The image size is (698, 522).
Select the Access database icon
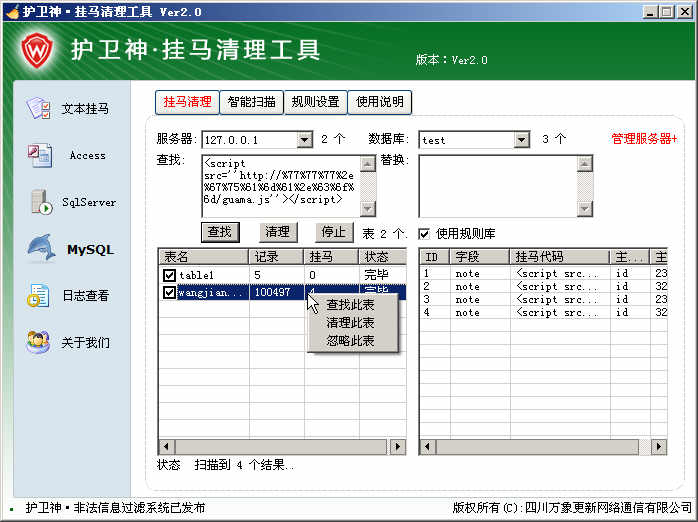(40, 155)
